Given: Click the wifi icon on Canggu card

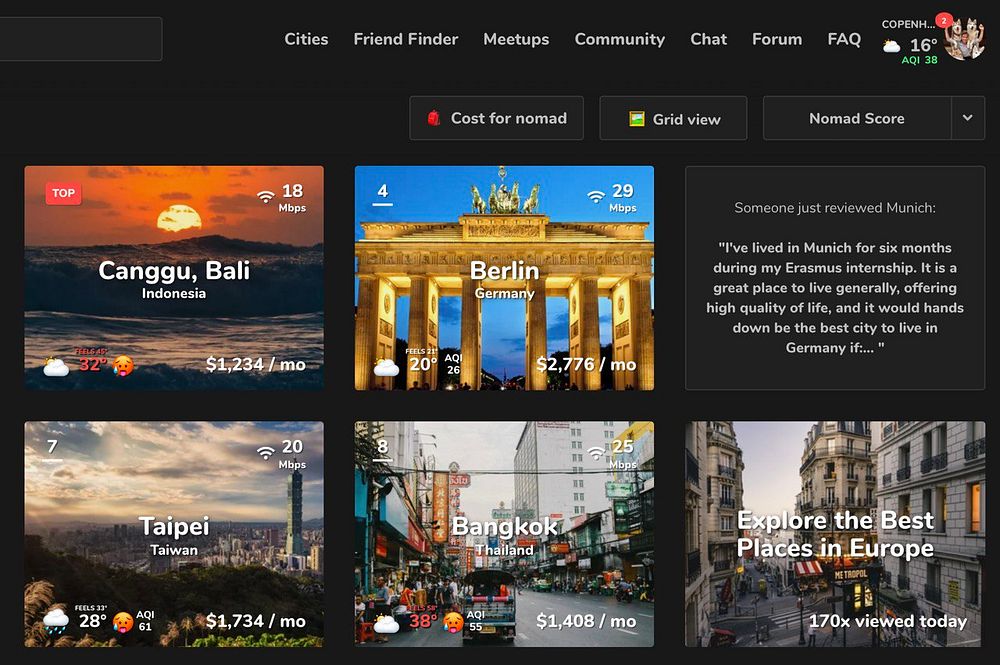Looking at the screenshot, I should pyautogui.click(x=266, y=196).
